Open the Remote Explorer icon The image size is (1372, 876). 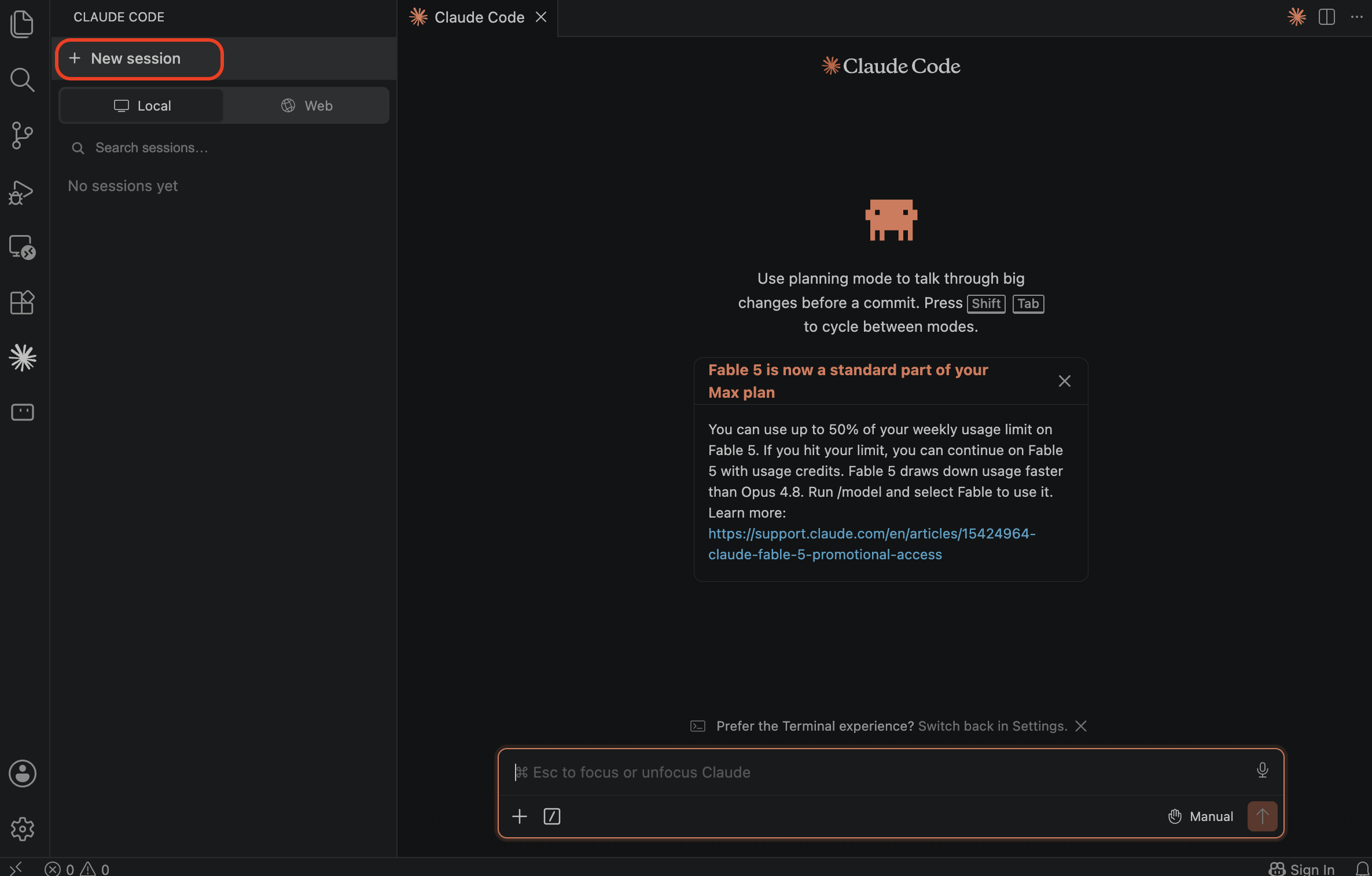[x=22, y=247]
